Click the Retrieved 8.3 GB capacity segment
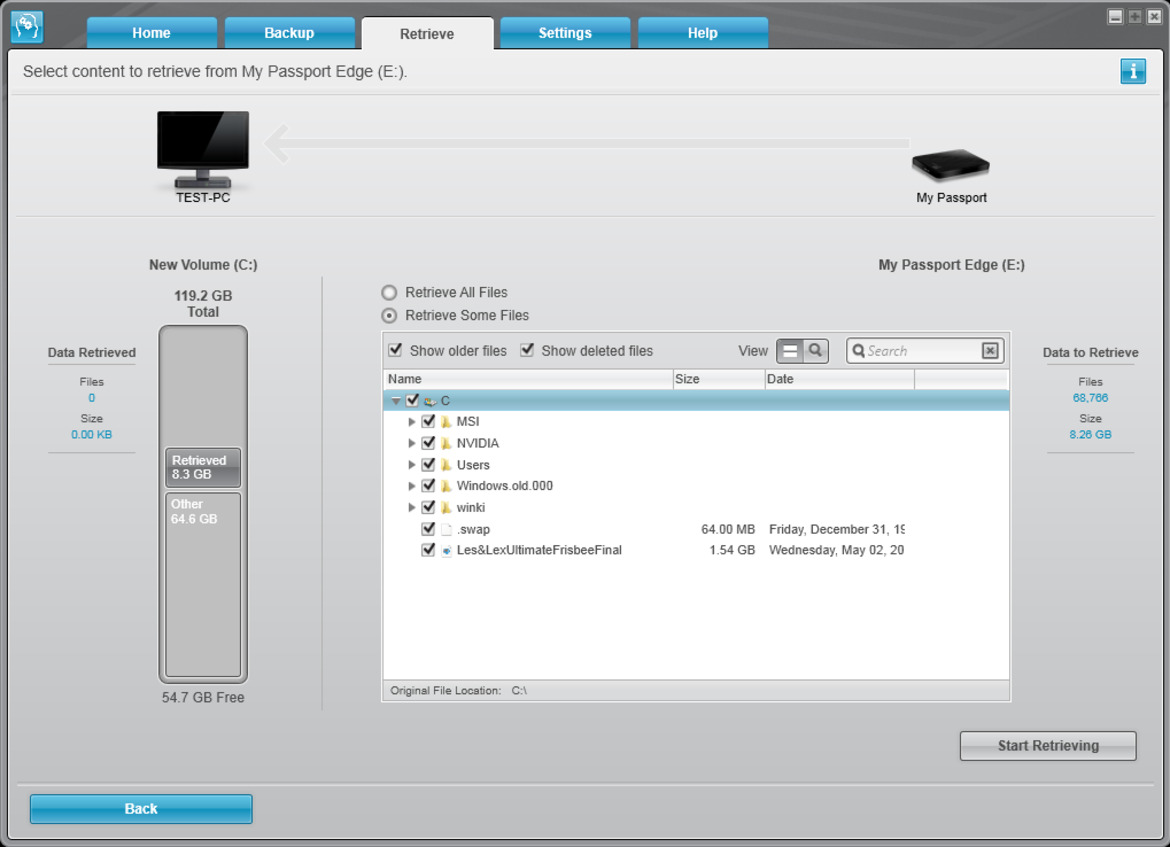 click(x=203, y=467)
